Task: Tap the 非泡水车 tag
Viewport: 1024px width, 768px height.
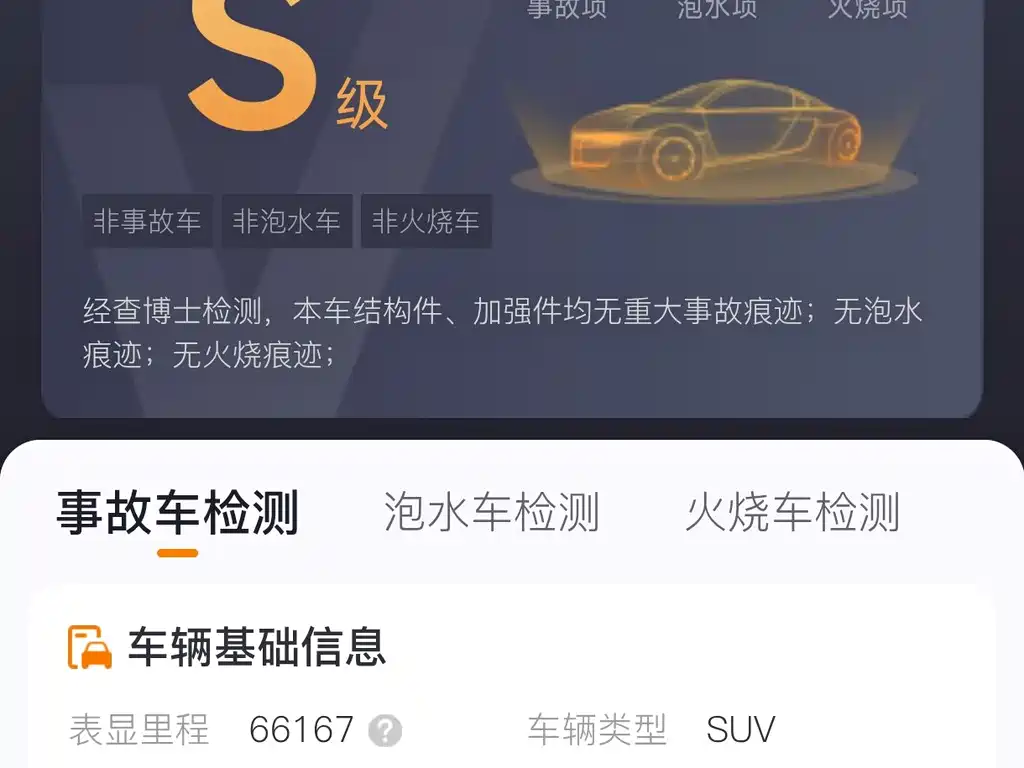Action: [x=287, y=221]
